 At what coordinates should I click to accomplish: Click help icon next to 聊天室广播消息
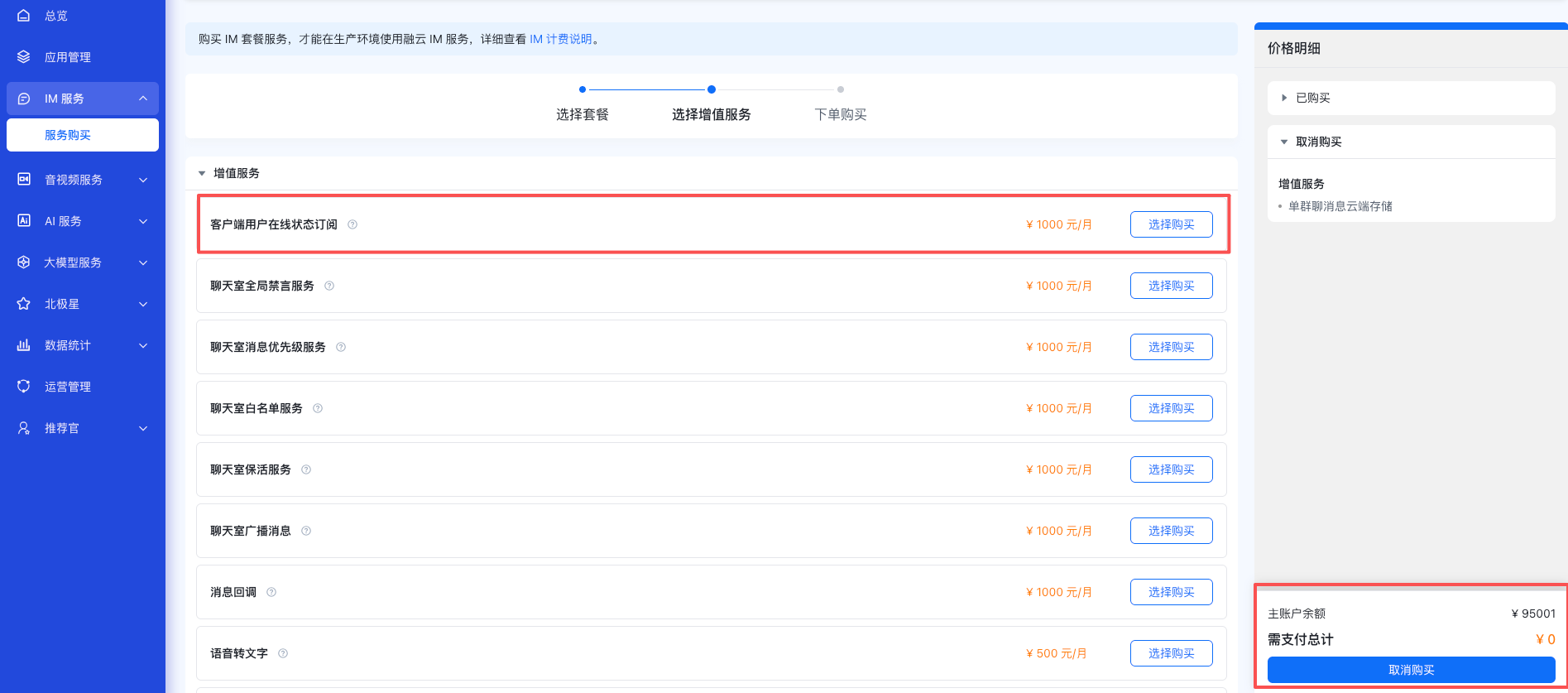click(x=306, y=531)
